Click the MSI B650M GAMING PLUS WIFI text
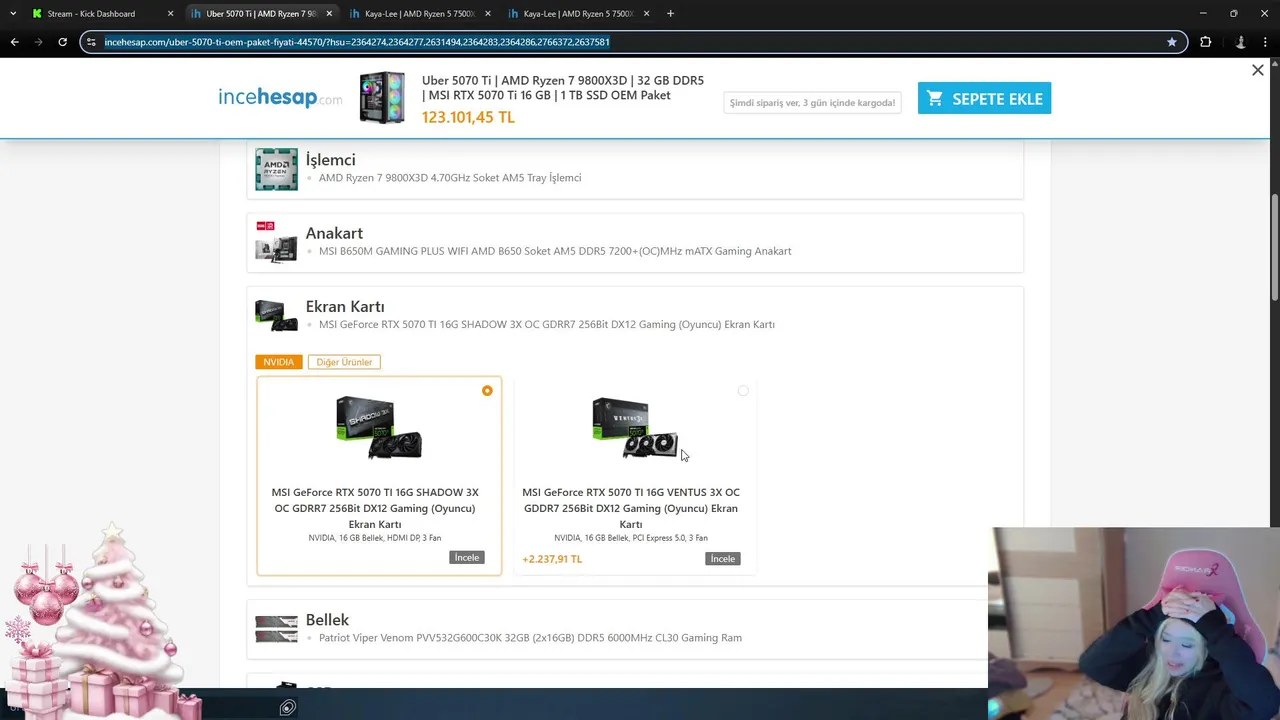 [x=555, y=251]
